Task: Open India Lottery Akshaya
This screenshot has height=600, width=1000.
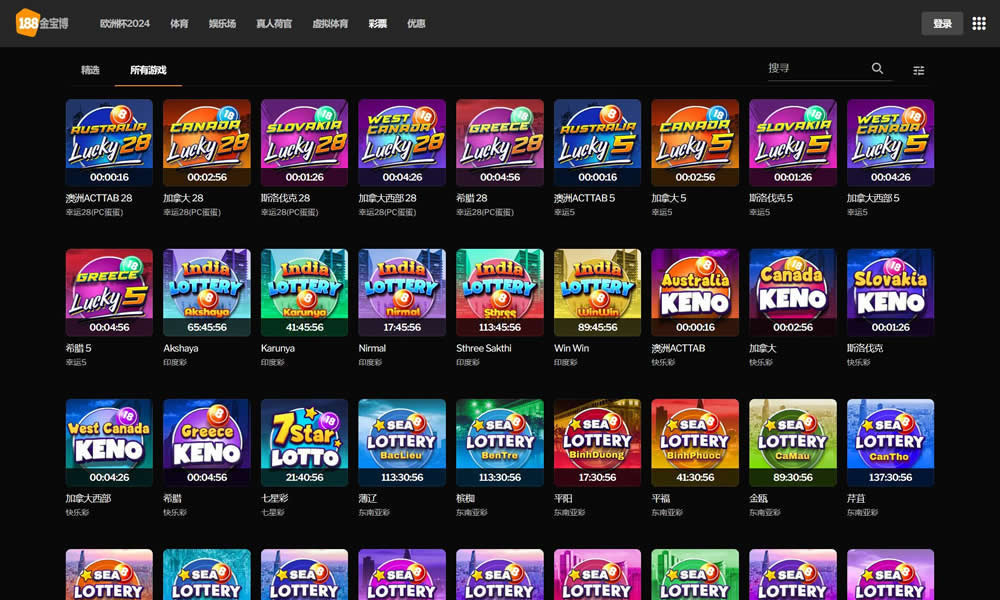Action: click(x=207, y=293)
